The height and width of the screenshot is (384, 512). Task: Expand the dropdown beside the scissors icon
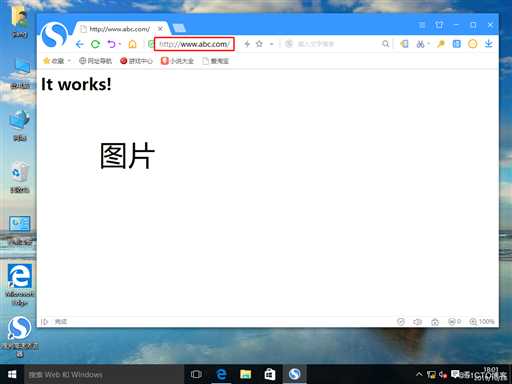429,44
